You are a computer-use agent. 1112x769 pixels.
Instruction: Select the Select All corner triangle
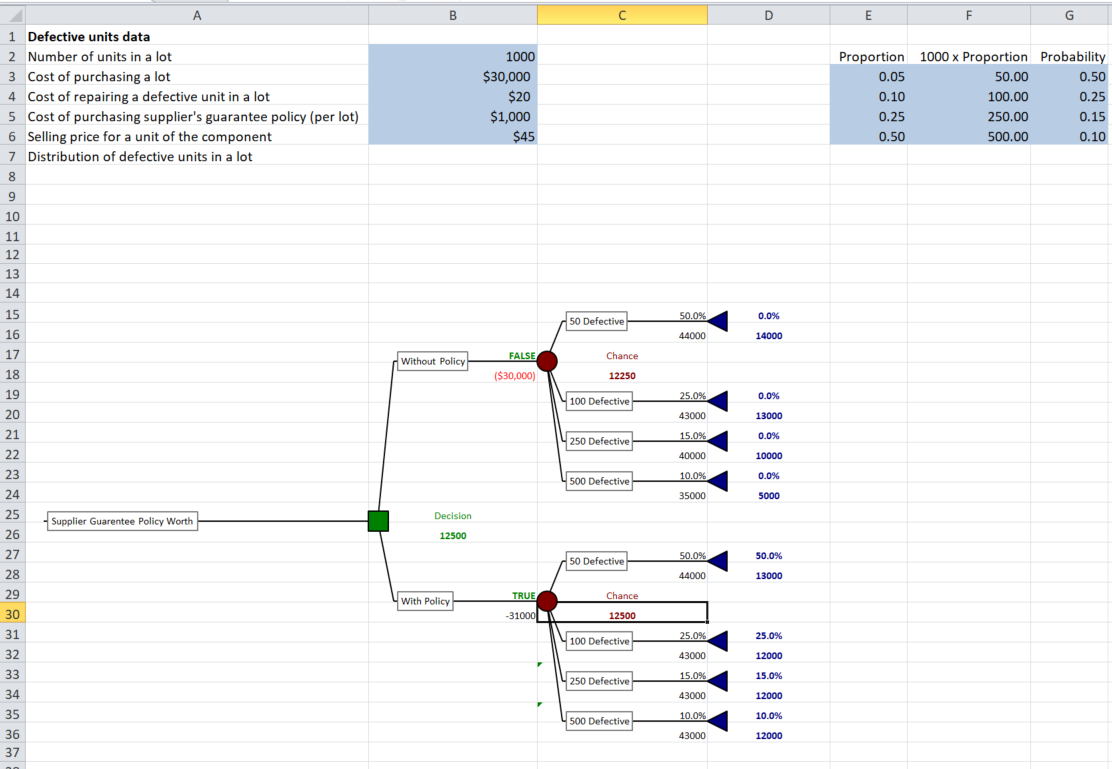(13, 14)
